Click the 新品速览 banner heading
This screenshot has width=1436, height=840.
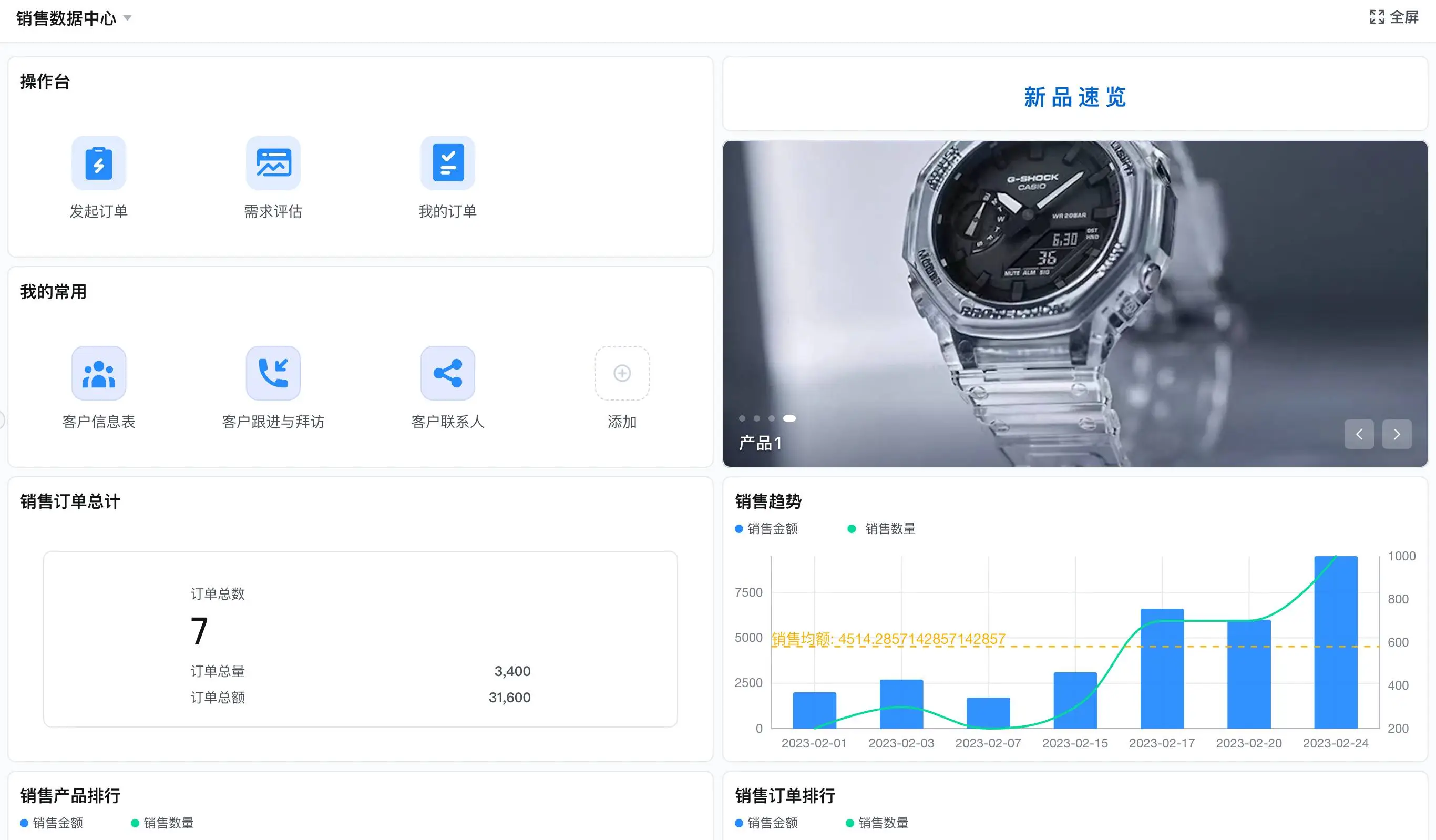(1075, 97)
